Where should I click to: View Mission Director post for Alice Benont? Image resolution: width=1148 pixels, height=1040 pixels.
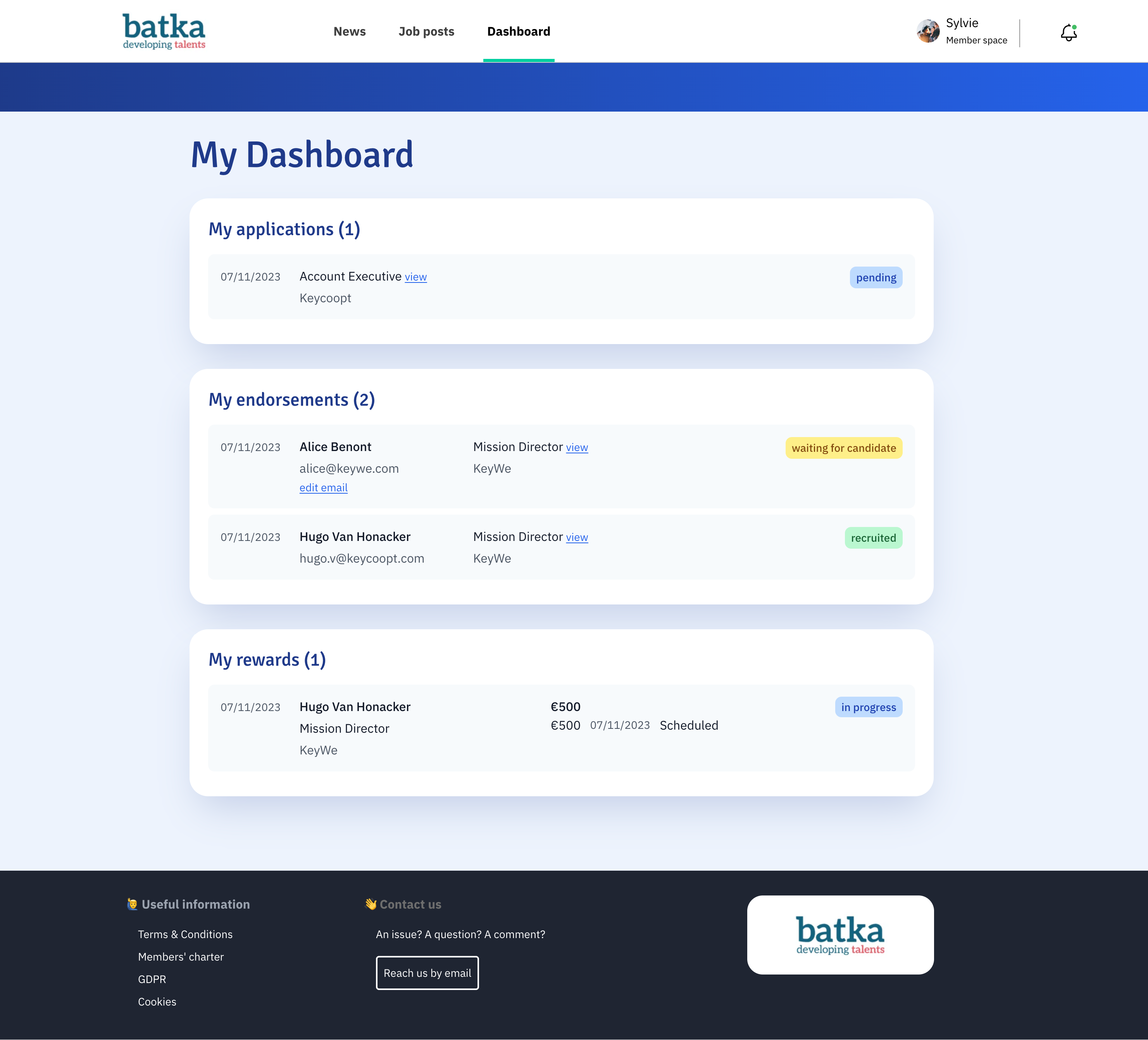coord(576,448)
